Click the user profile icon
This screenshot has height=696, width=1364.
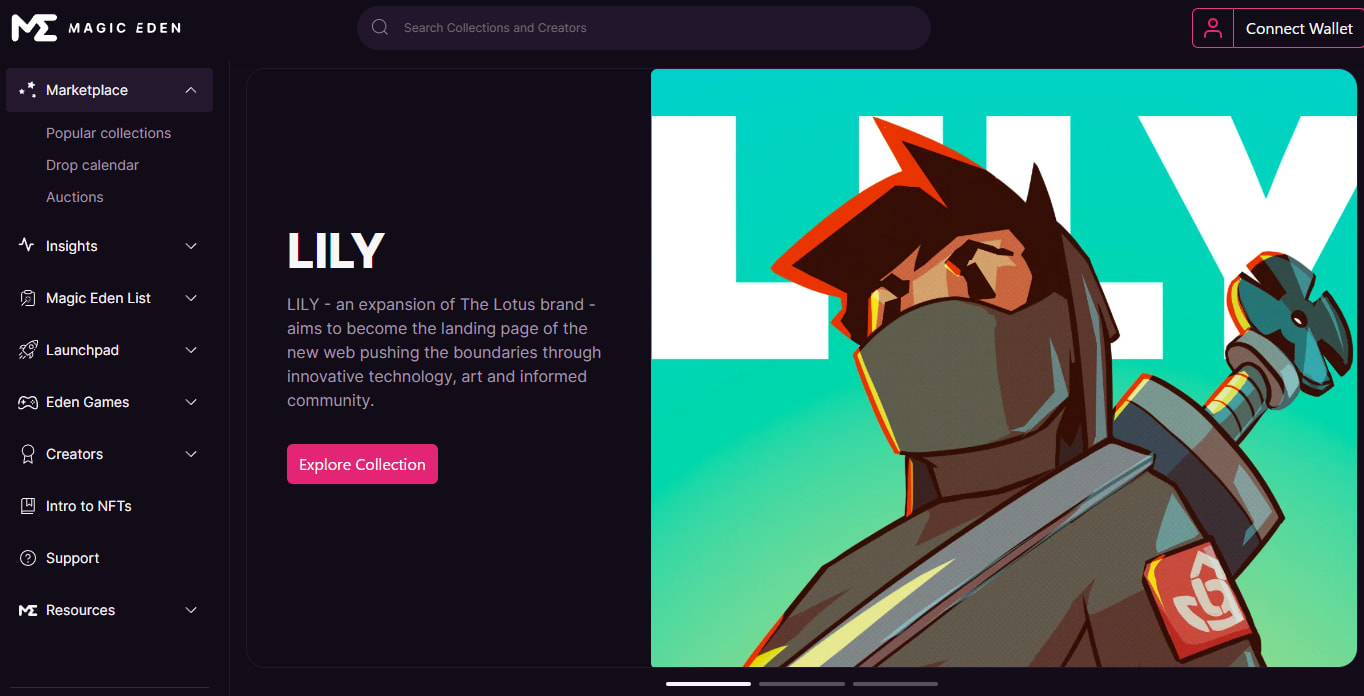[1213, 28]
